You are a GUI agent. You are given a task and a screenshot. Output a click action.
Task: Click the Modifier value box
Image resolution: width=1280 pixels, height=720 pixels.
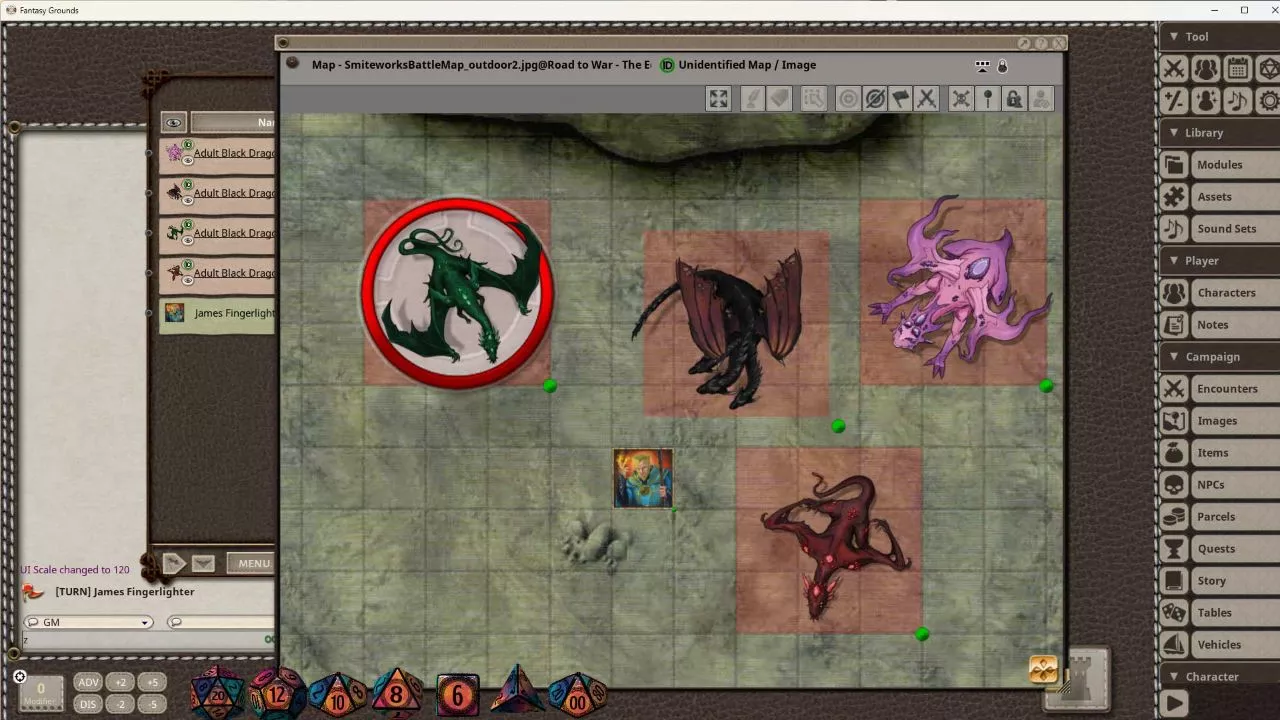41,692
